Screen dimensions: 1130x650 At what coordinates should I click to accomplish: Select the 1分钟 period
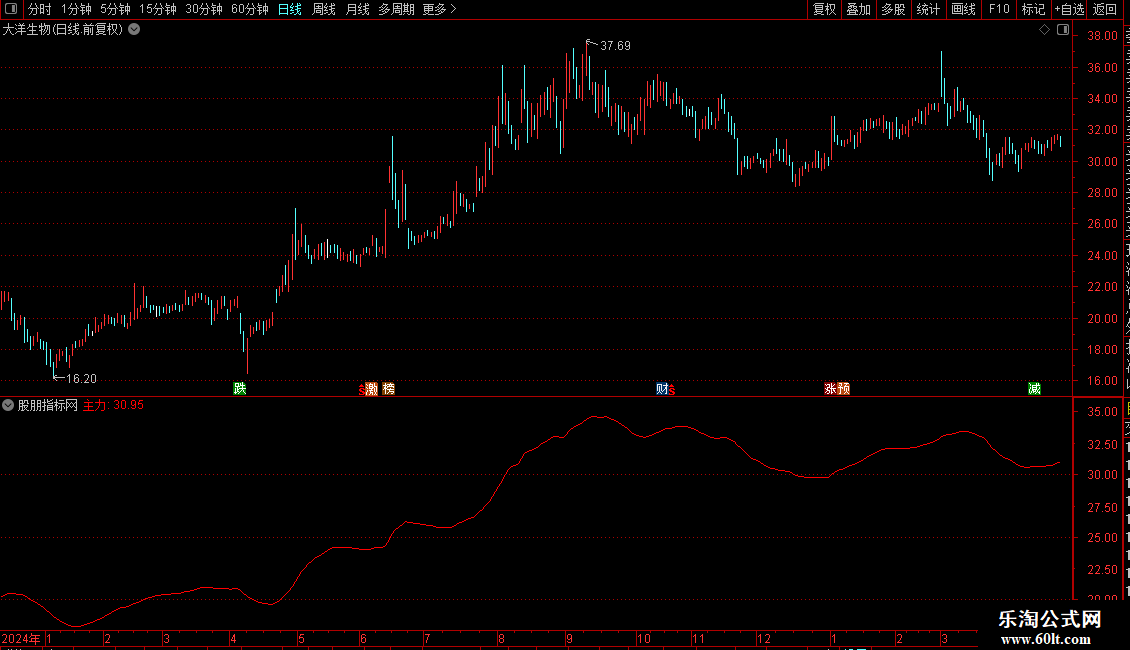(76, 9)
